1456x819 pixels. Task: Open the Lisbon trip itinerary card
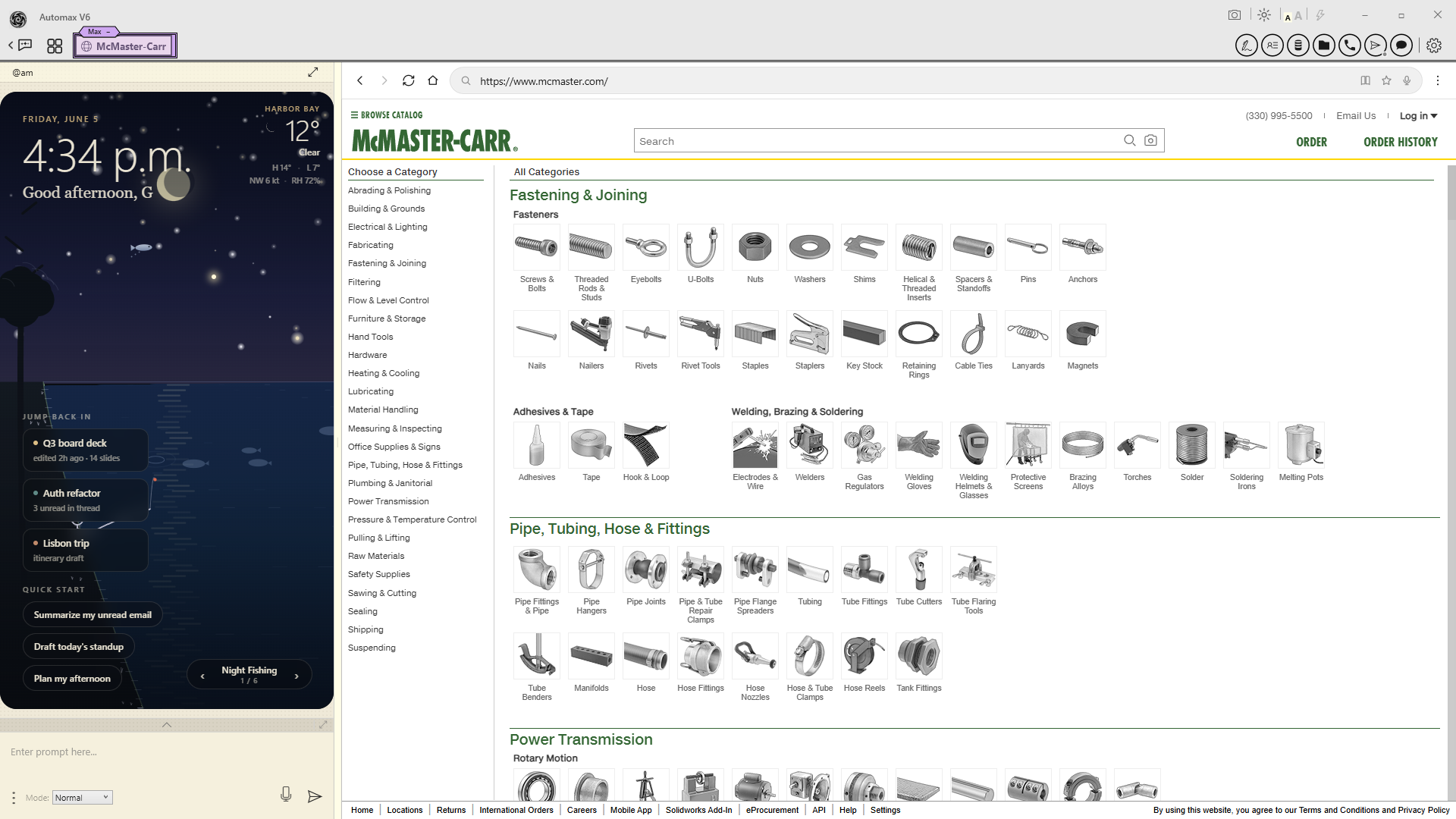[85, 551]
